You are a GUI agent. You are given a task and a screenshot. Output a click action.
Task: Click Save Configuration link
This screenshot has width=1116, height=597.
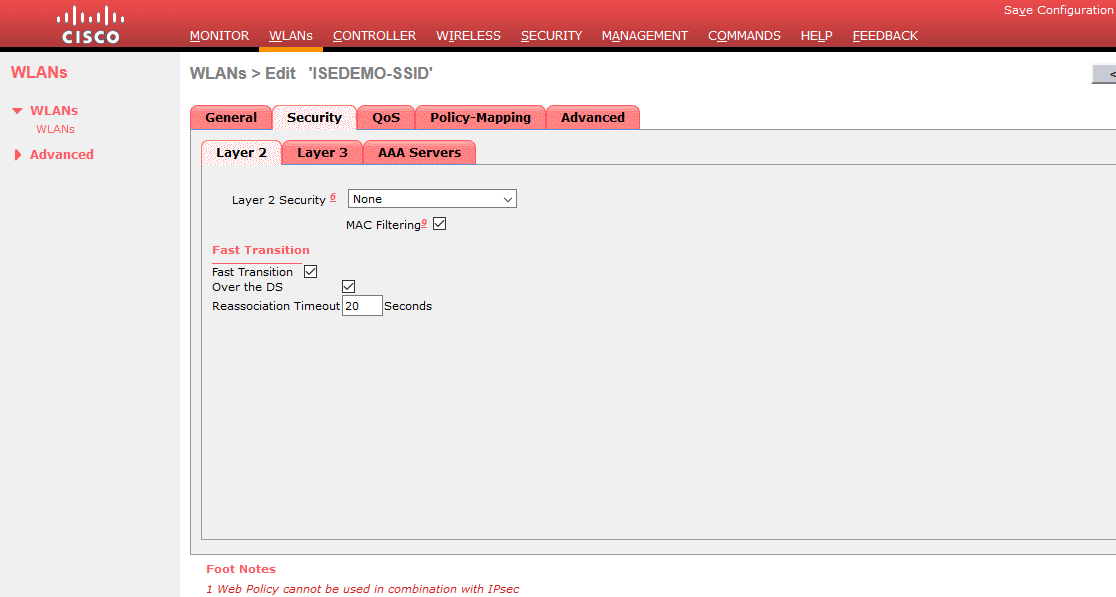[1058, 10]
